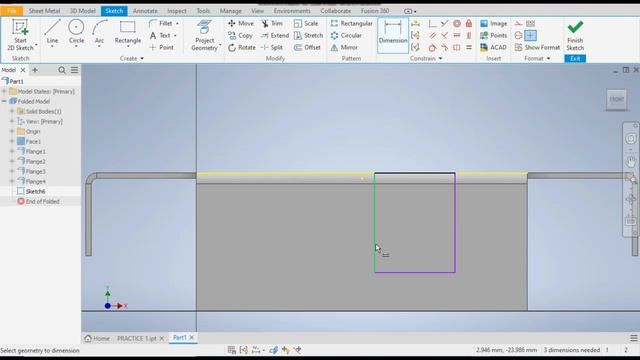Open the Create panel dropdown

coord(132,58)
